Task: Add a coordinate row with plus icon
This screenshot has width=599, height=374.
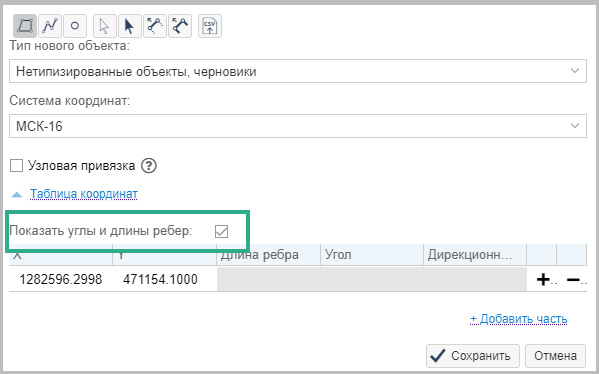Action: click(x=543, y=280)
